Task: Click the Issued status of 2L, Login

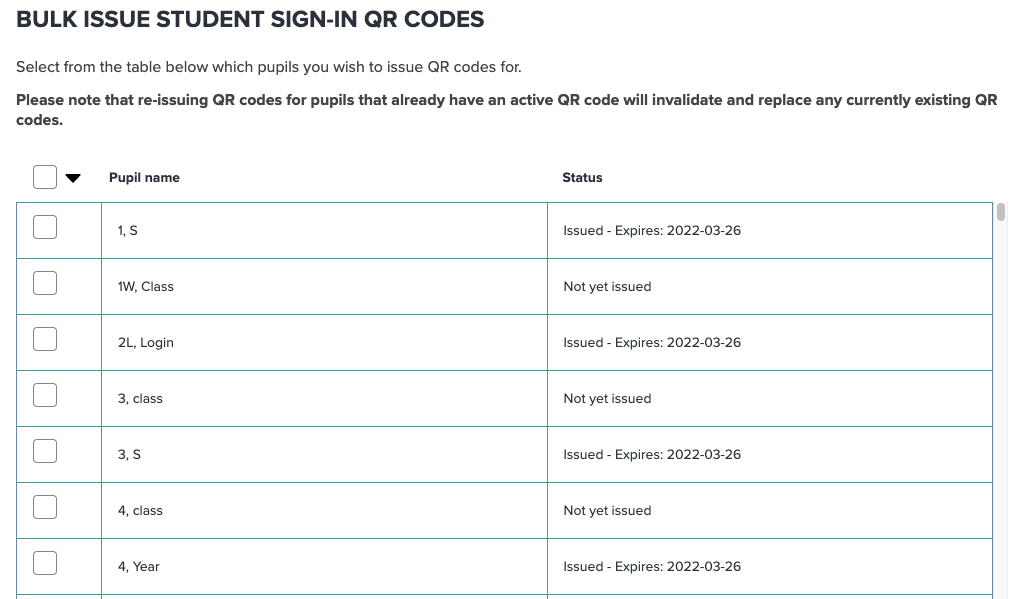Action: coord(652,342)
